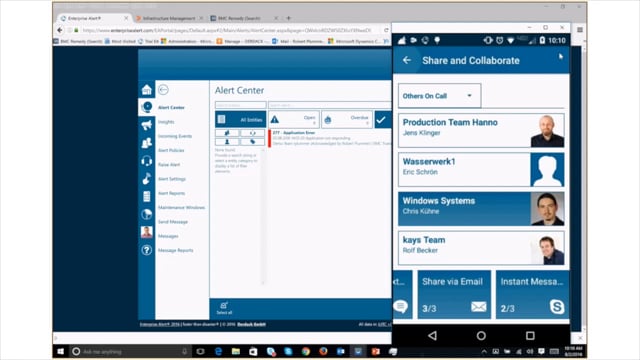Open the user profile photo in sidebar
The height and width of the screenshot is (360, 640).
coord(147,232)
